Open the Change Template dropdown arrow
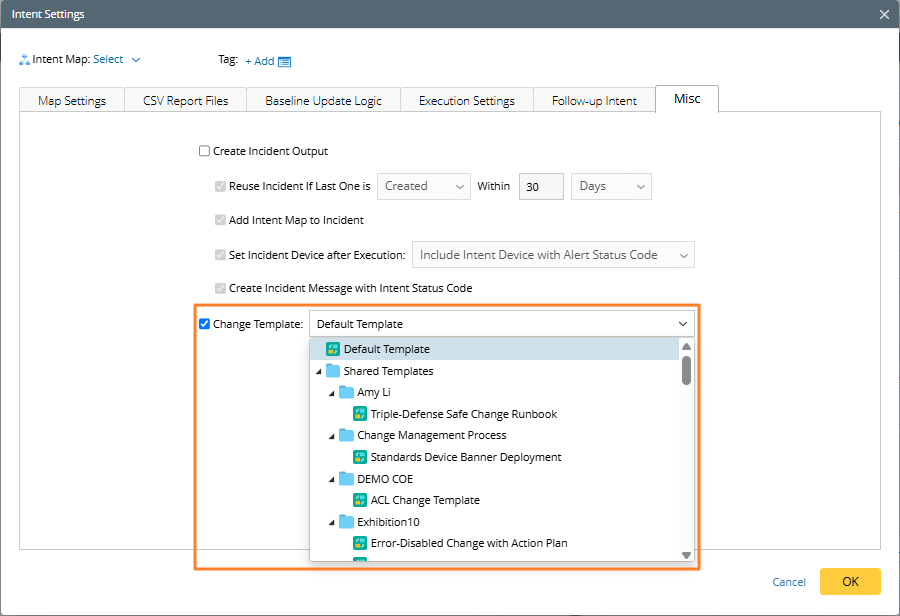The width and height of the screenshot is (900, 616). click(x=683, y=324)
